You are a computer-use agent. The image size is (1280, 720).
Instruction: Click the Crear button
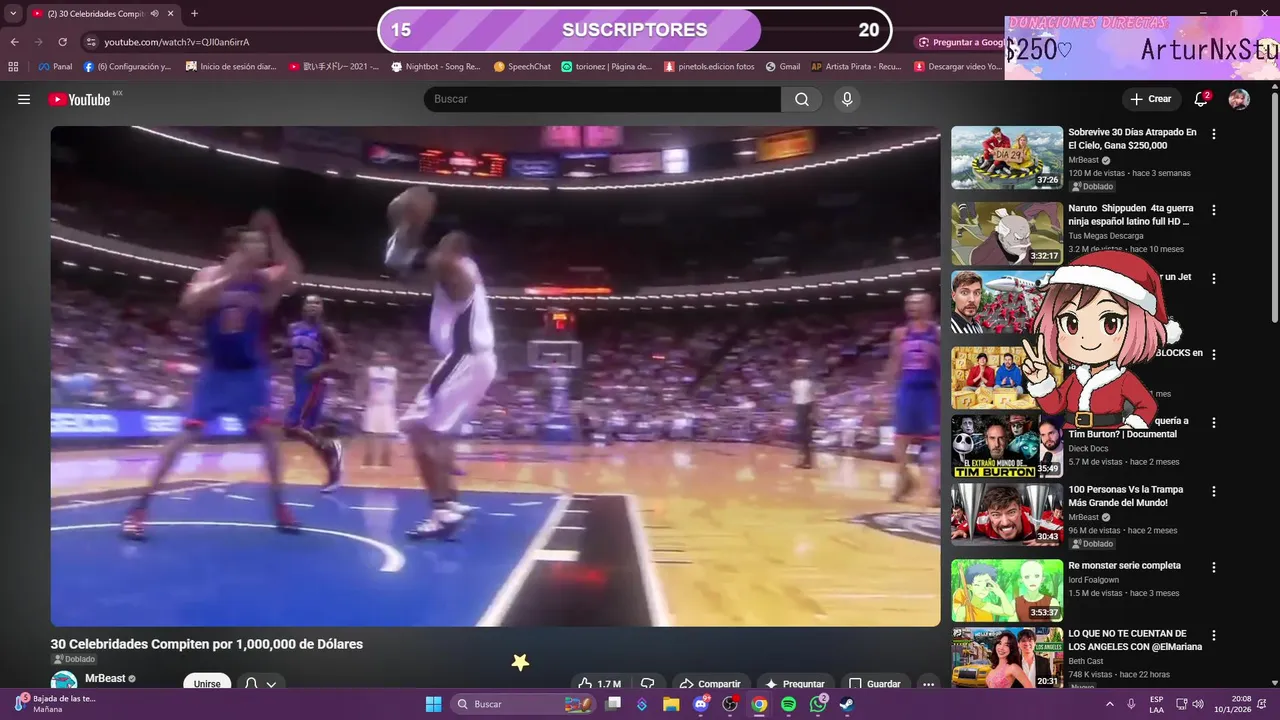coord(1151,99)
